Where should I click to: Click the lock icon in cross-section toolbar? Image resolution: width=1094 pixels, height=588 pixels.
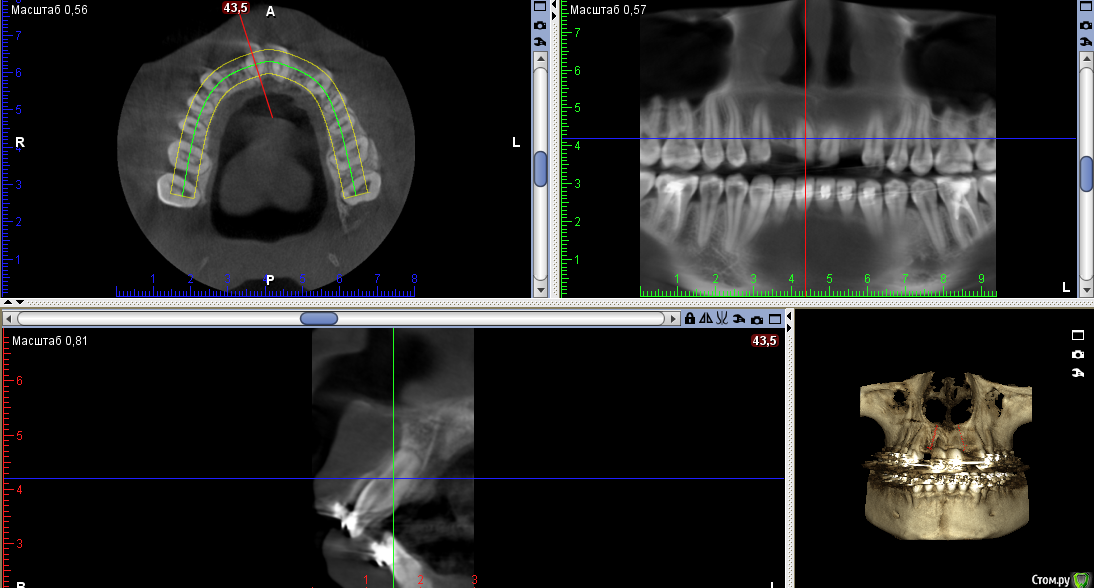pyautogui.click(x=689, y=318)
